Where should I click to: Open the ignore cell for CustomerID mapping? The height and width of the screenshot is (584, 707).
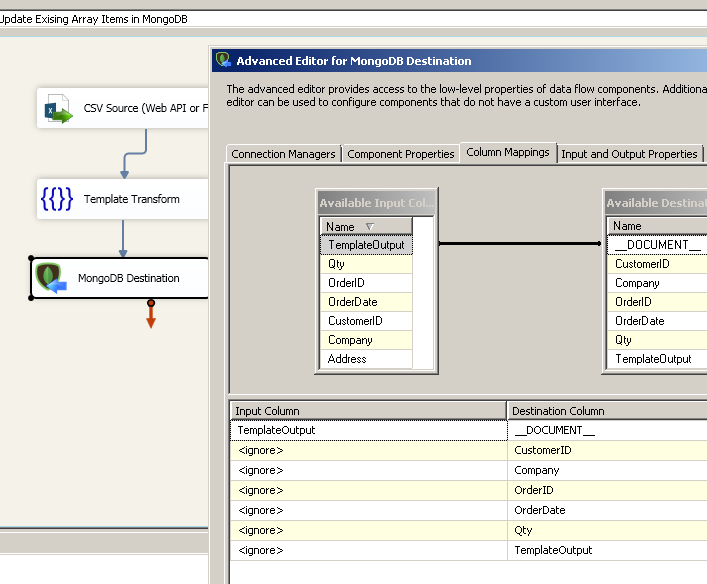pyautogui.click(x=369, y=450)
